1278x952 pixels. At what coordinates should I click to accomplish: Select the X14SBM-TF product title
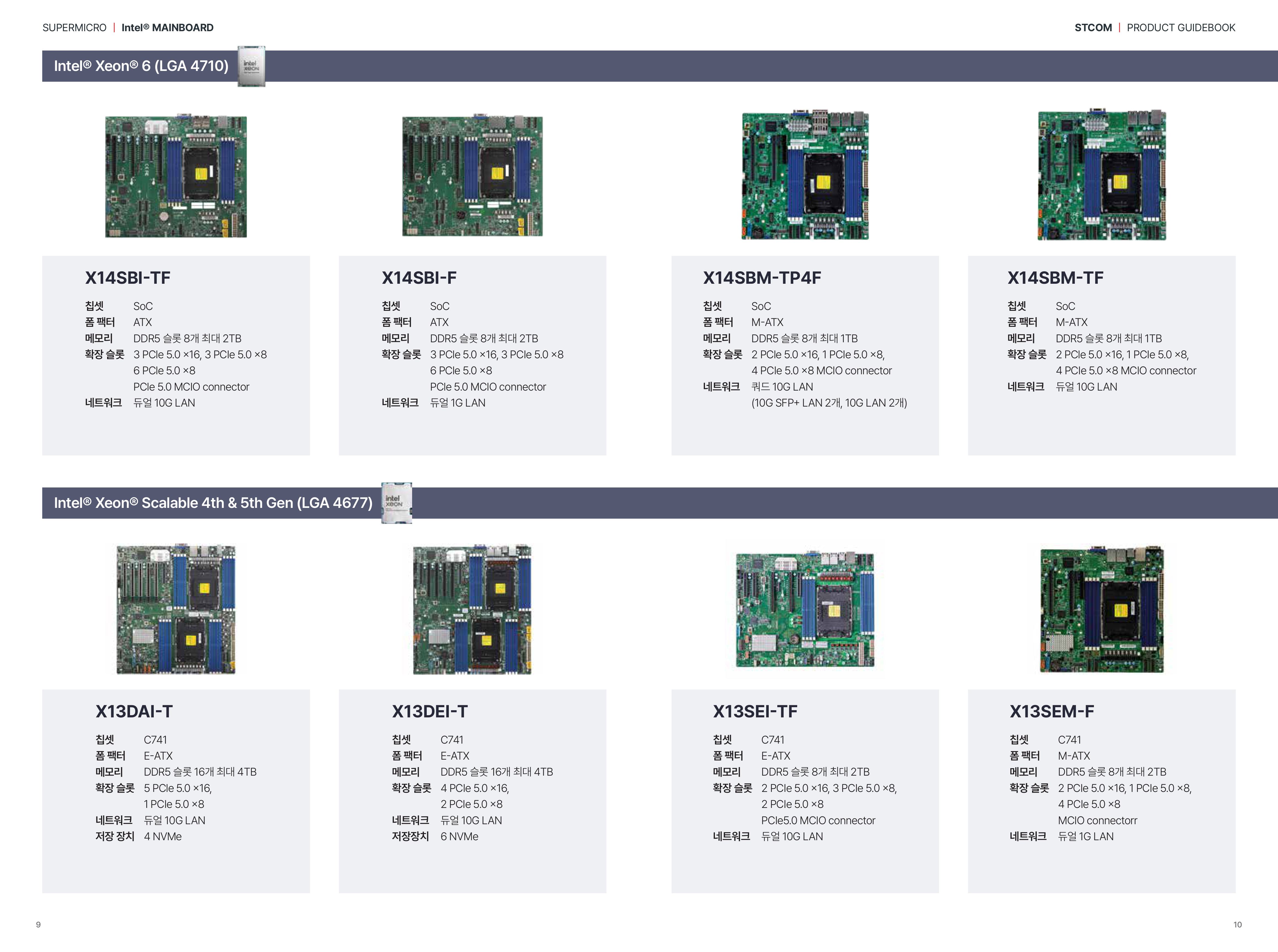click(x=1055, y=278)
